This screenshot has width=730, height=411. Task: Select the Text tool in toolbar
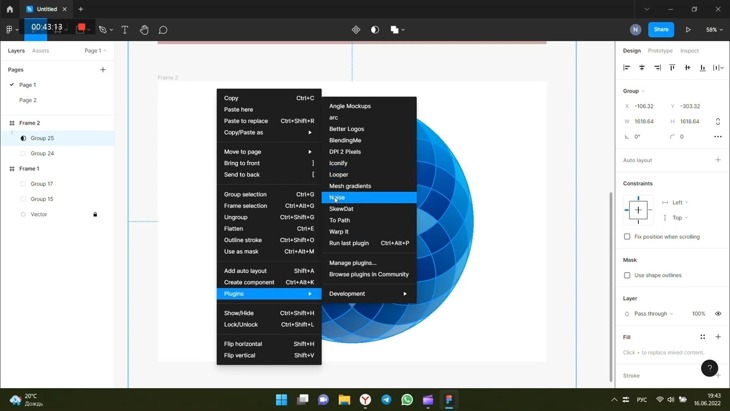(x=125, y=30)
